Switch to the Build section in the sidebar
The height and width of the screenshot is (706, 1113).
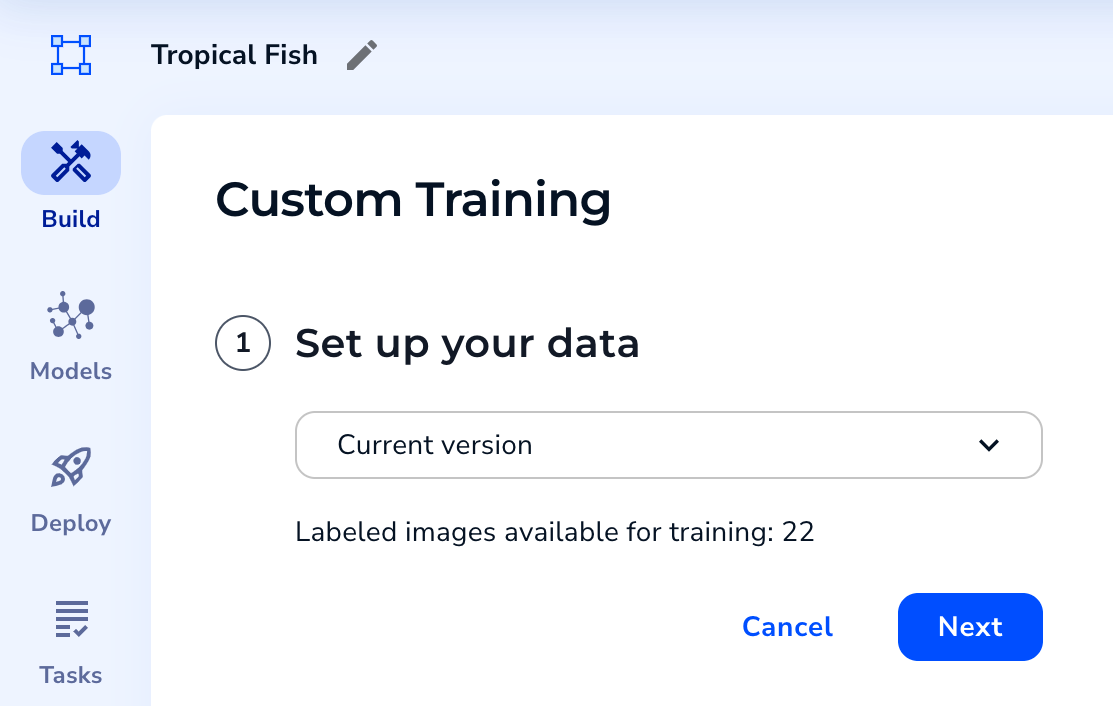pos(70,180)
